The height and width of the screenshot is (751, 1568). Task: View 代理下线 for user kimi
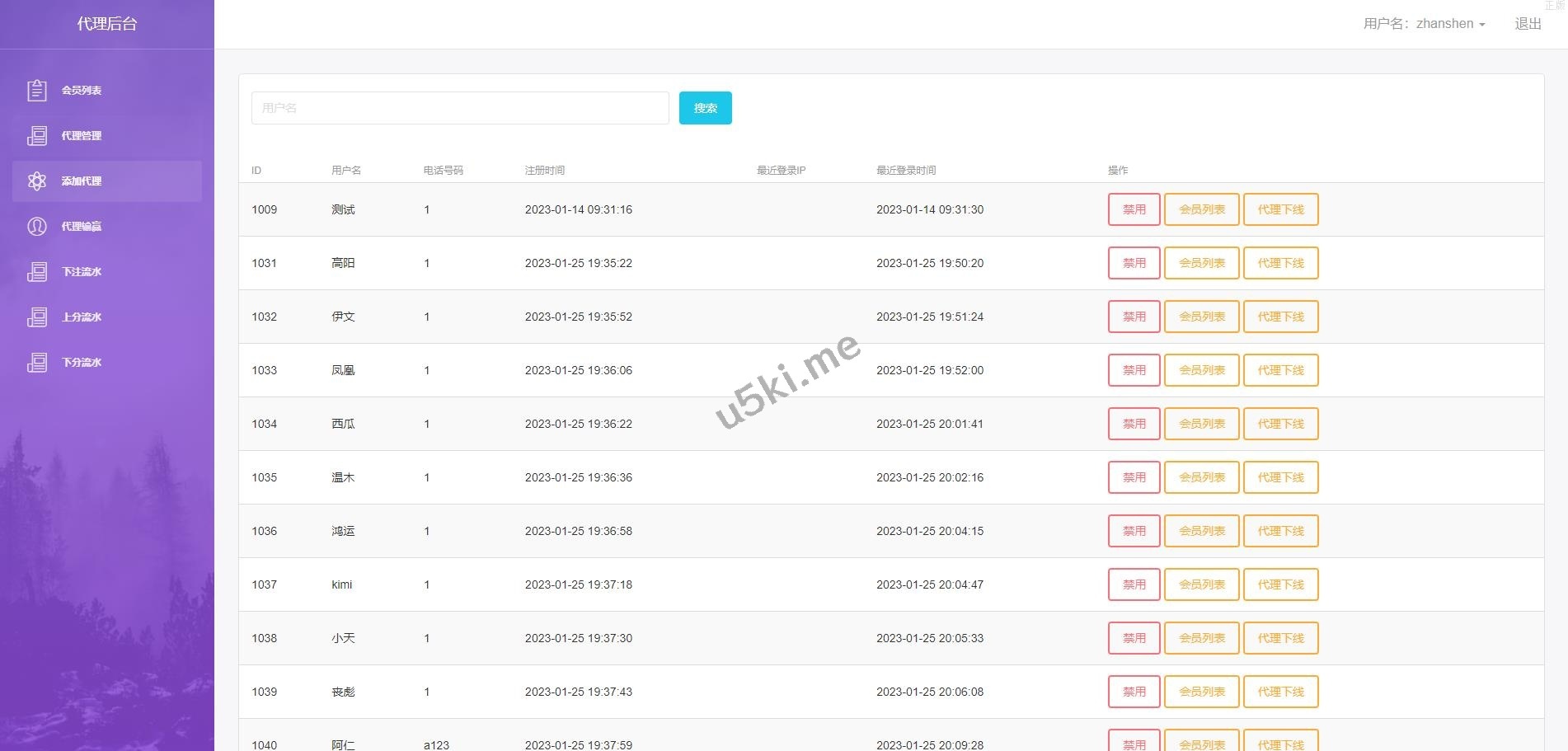(1280, 584)
